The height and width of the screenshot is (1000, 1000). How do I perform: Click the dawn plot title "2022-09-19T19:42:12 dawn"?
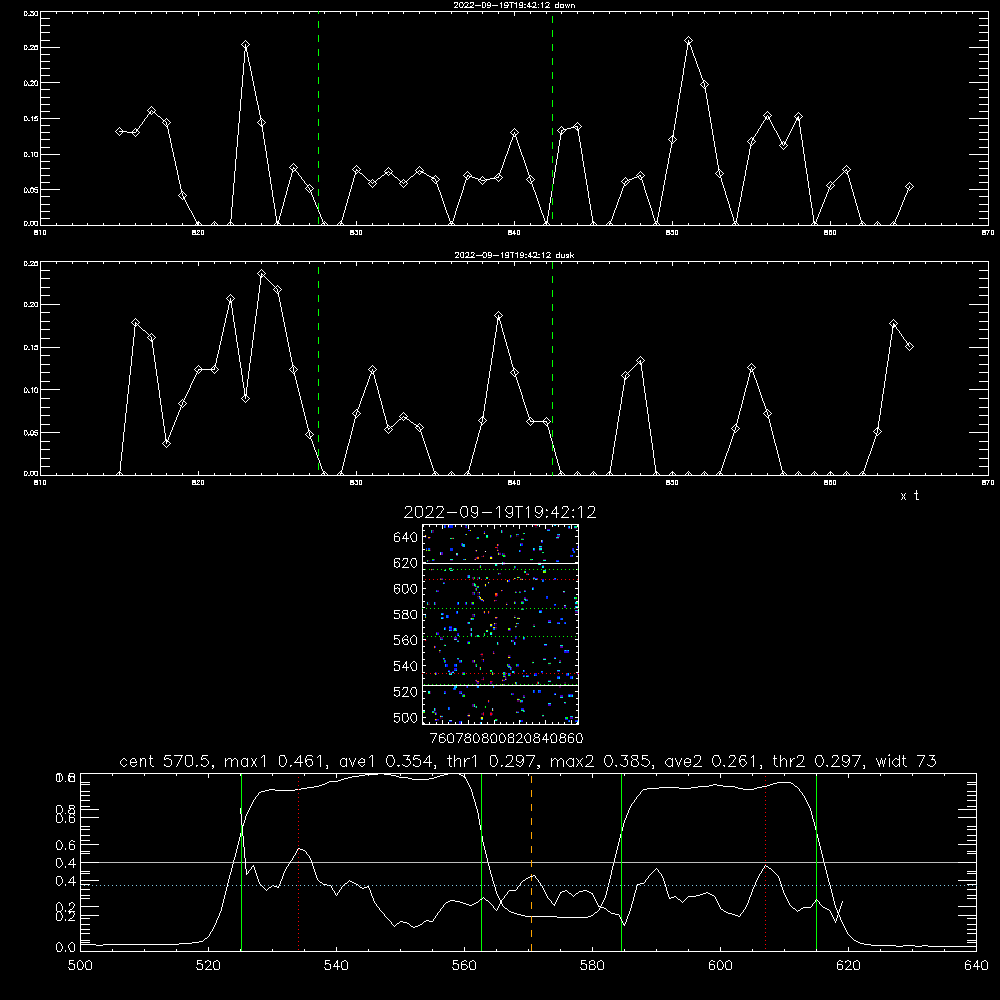514,5
